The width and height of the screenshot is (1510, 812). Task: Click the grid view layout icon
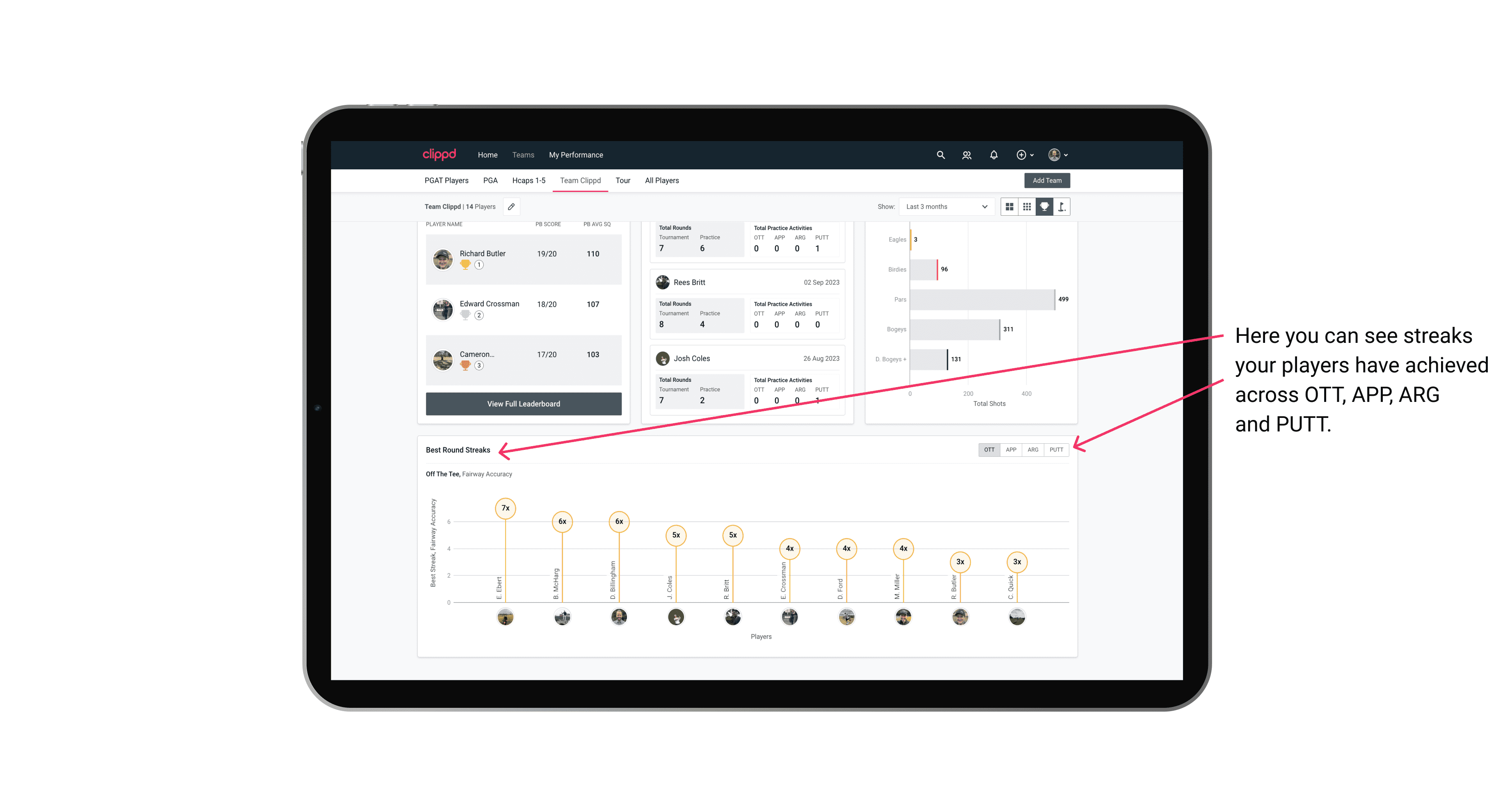click(1009, 207)
